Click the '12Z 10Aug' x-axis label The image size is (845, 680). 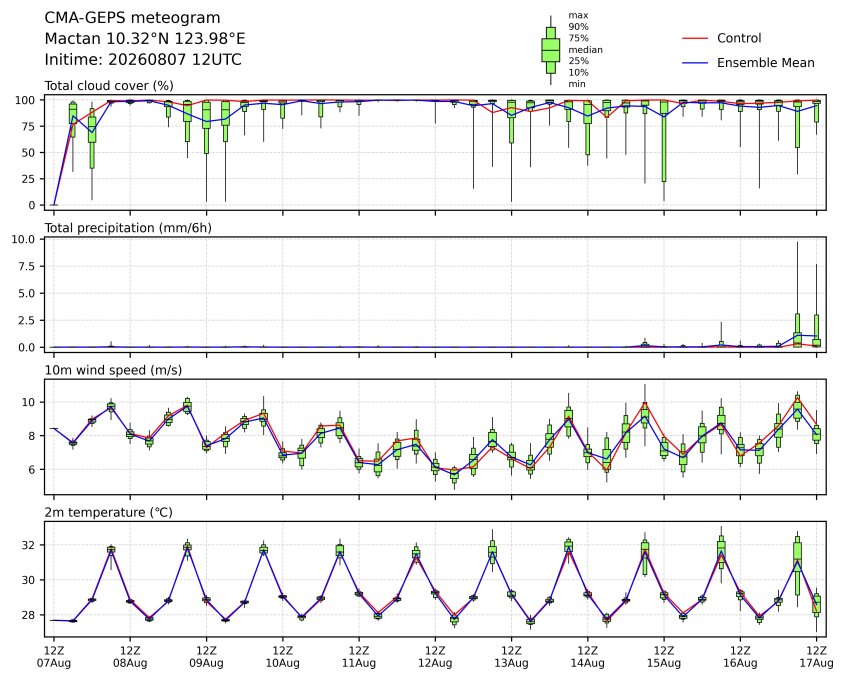coord(282,657)
